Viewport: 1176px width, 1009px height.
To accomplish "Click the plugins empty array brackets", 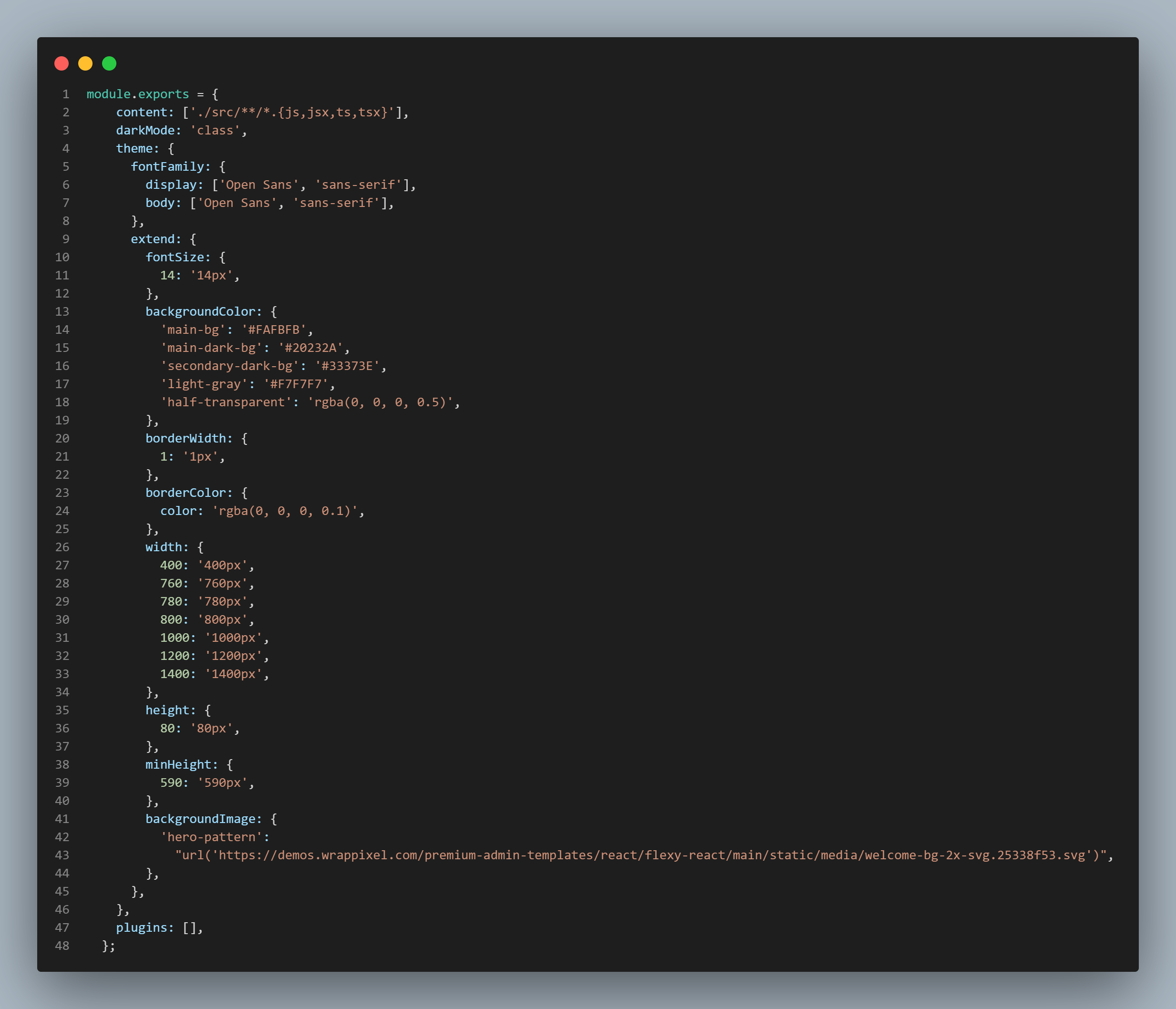I will [191, 927].
